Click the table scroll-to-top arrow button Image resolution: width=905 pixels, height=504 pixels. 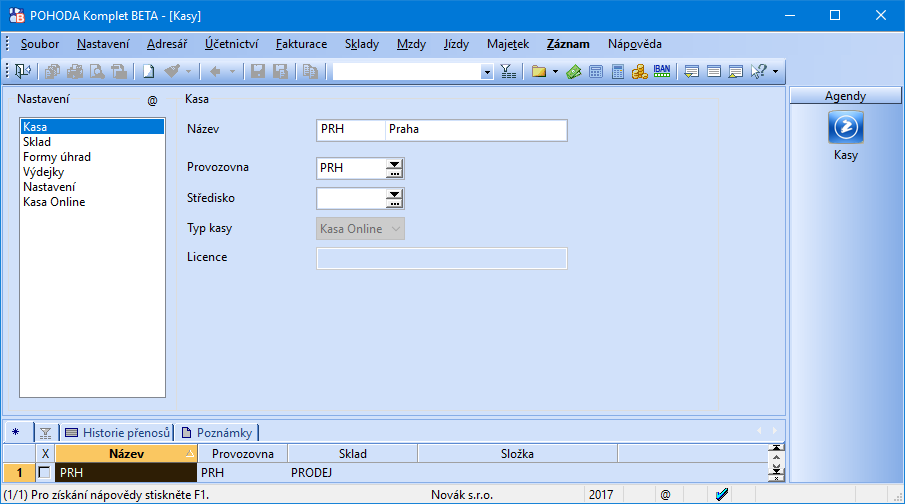(776, 448)
